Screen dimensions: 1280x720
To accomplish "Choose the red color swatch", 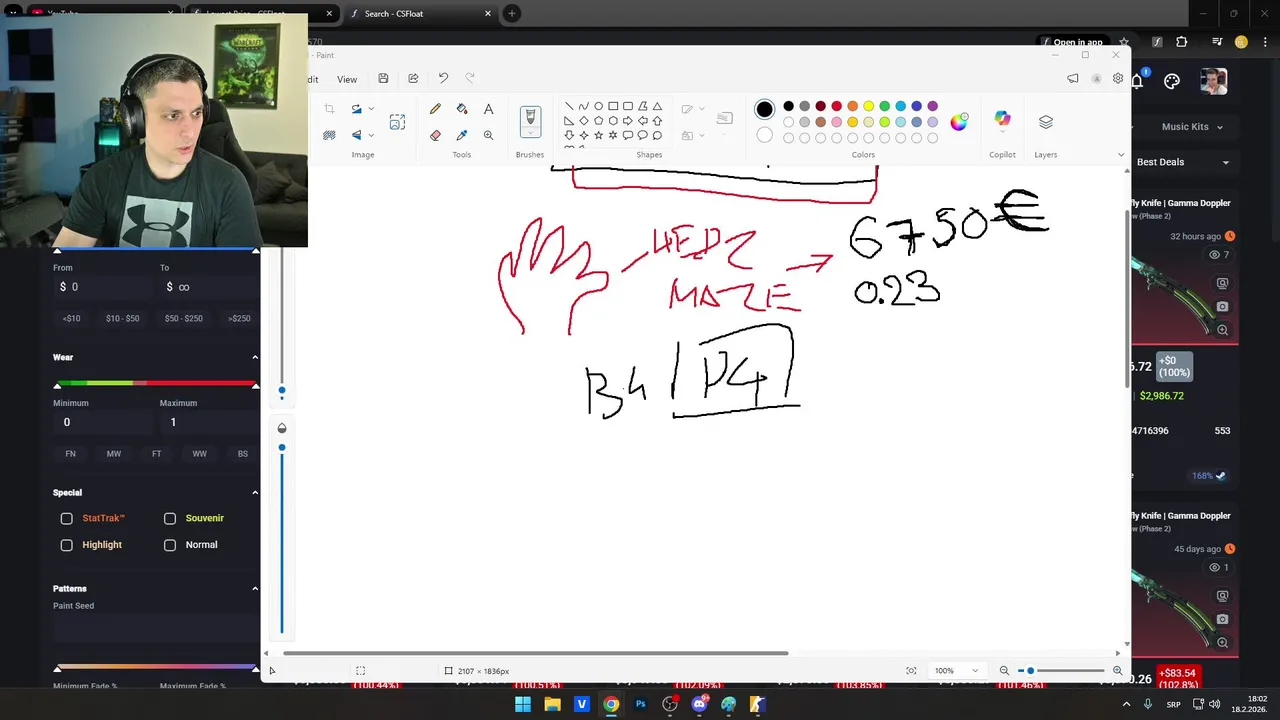I will (x=837, y=106).
